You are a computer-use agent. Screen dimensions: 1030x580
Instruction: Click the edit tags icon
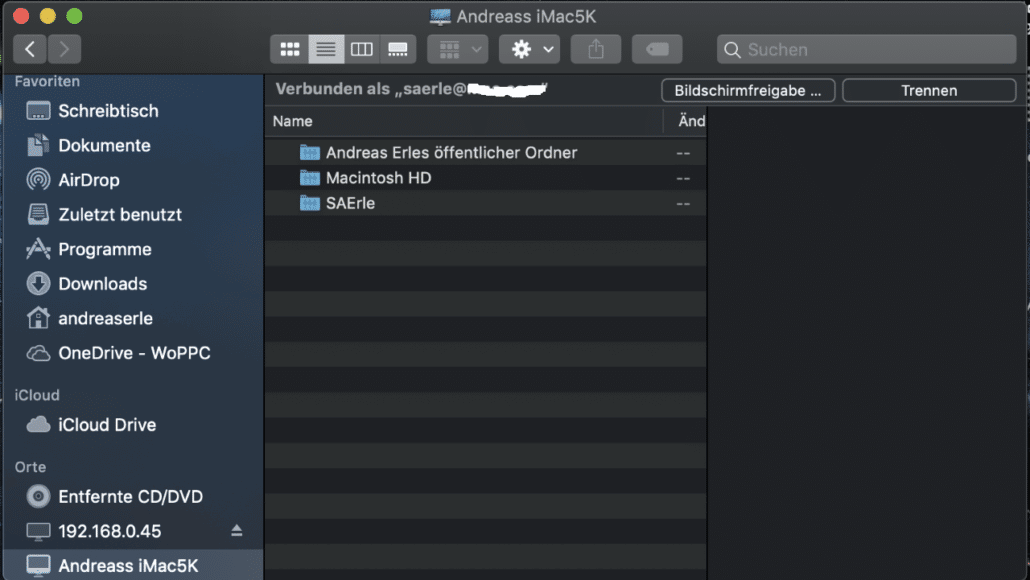(657, 49)
